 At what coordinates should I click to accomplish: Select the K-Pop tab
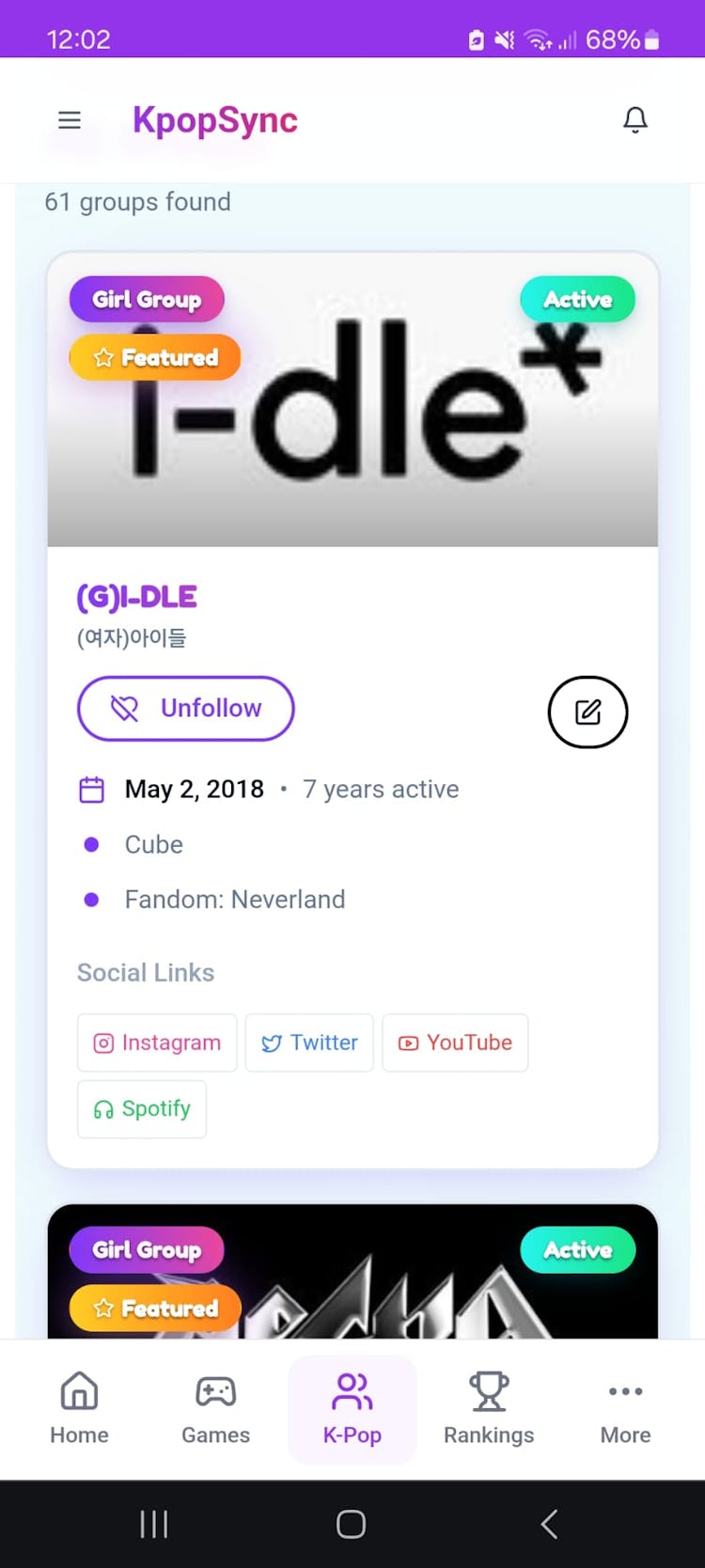click(x=352, y=1408)
